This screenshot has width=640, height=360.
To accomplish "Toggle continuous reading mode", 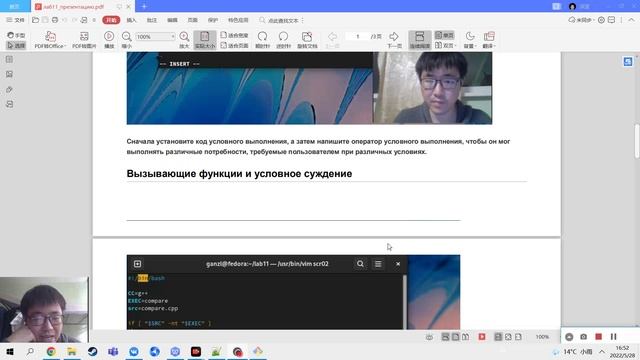I will click(420, 40).
